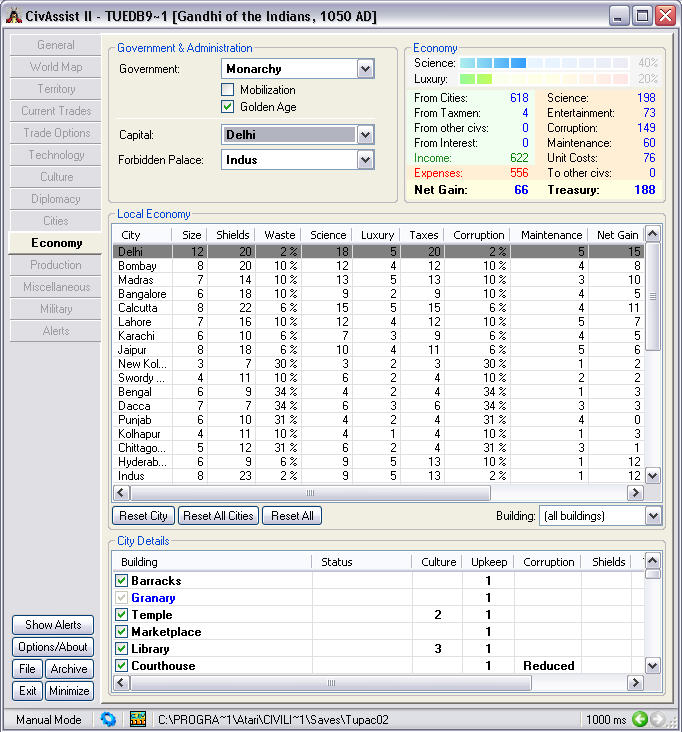Open the Culture tab

coord(56,177)
